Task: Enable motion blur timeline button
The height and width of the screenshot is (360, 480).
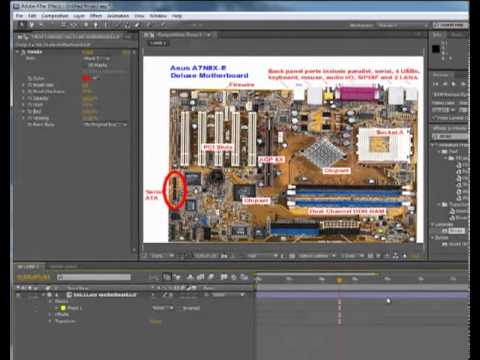Action: tap(211, 277)
